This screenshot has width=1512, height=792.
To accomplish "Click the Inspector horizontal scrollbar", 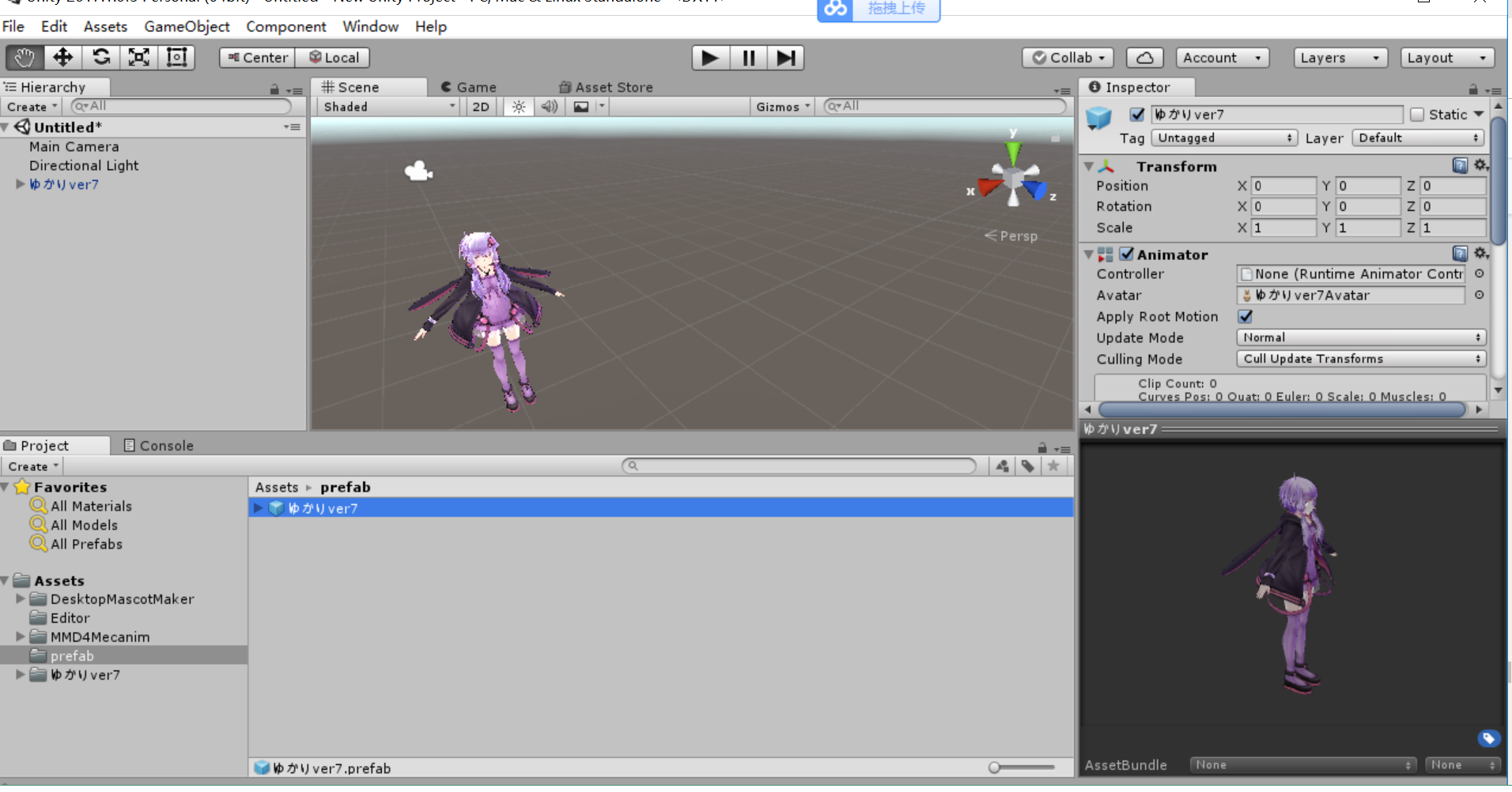I will pos(1282,409).
